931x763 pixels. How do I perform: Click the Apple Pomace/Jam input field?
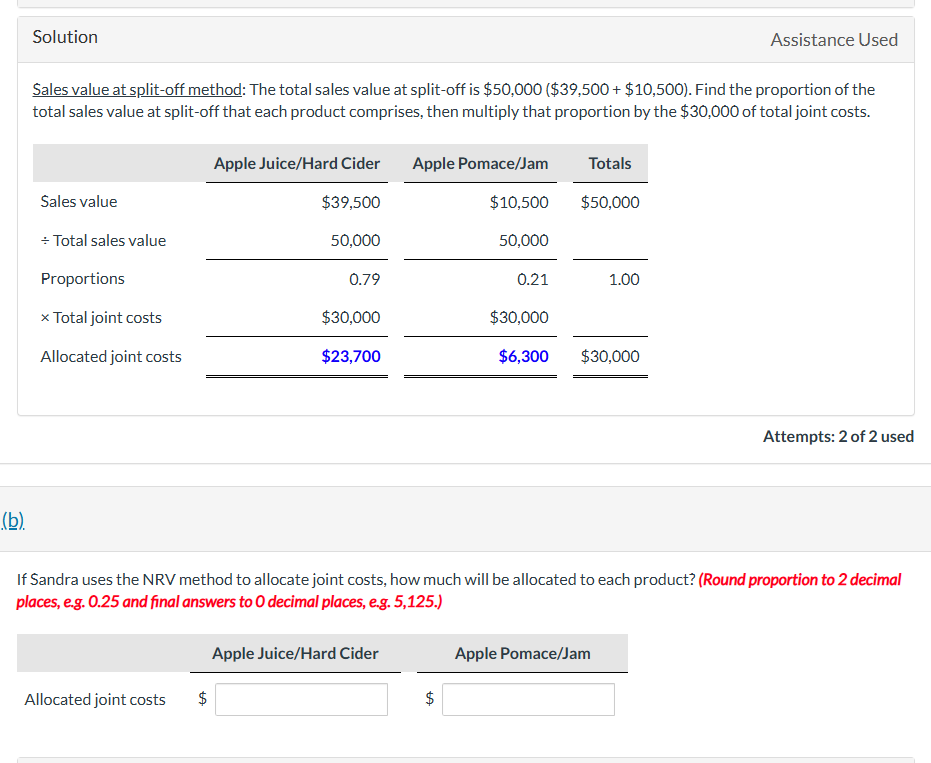pos(528,699)
